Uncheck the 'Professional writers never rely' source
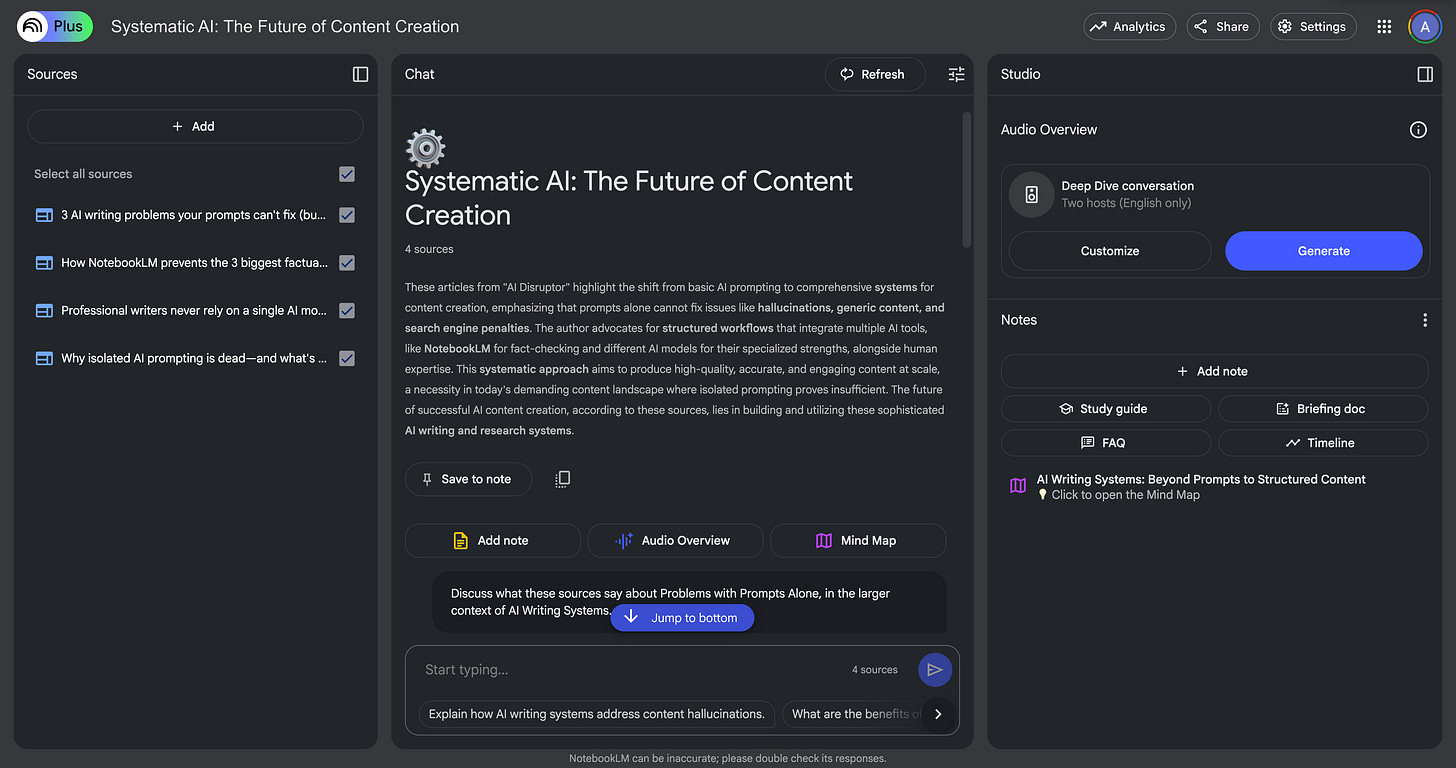This screenshot has height=768, width=1456. 347,310
